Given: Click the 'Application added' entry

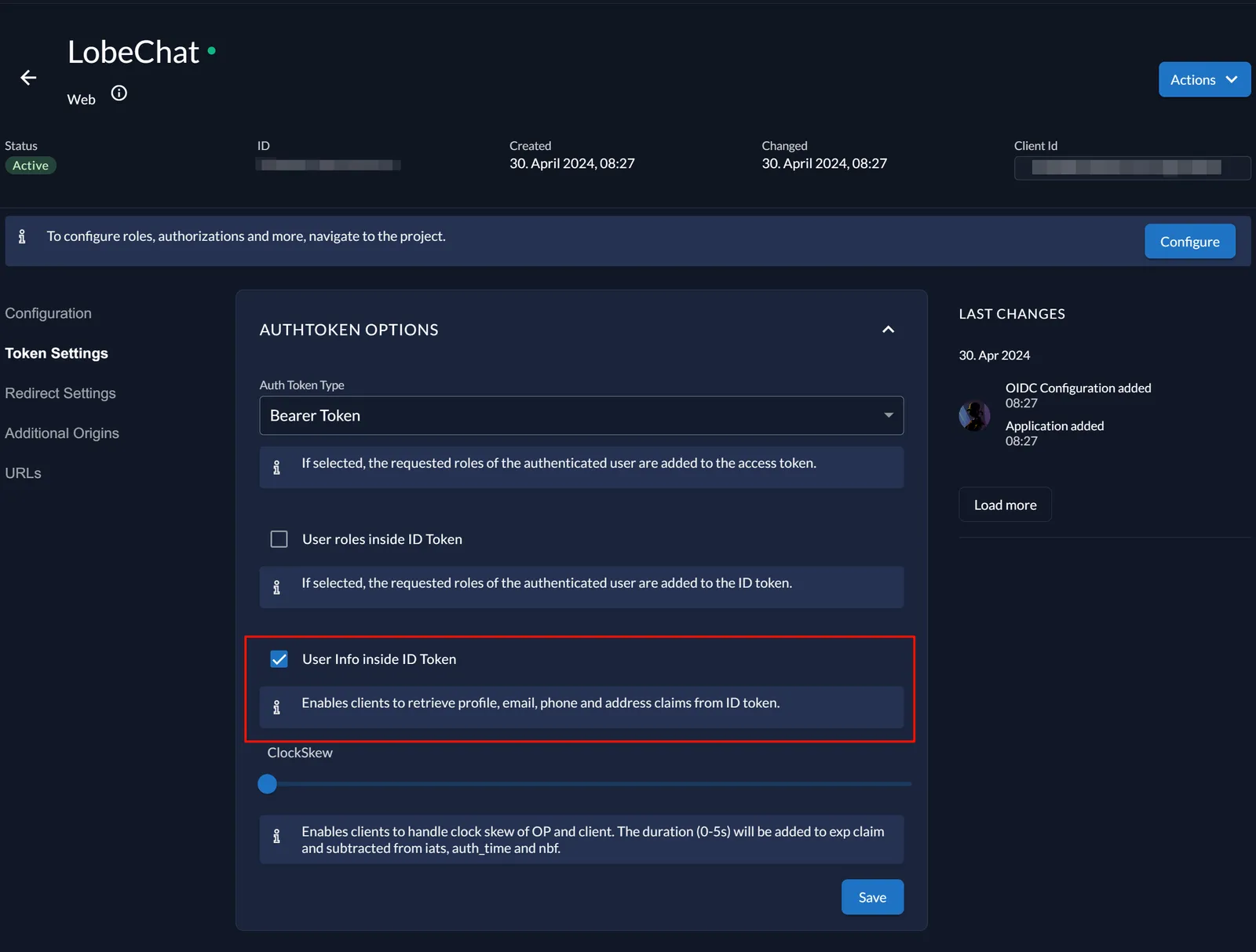Looking at the screenshot, I should pos(1055,425).
